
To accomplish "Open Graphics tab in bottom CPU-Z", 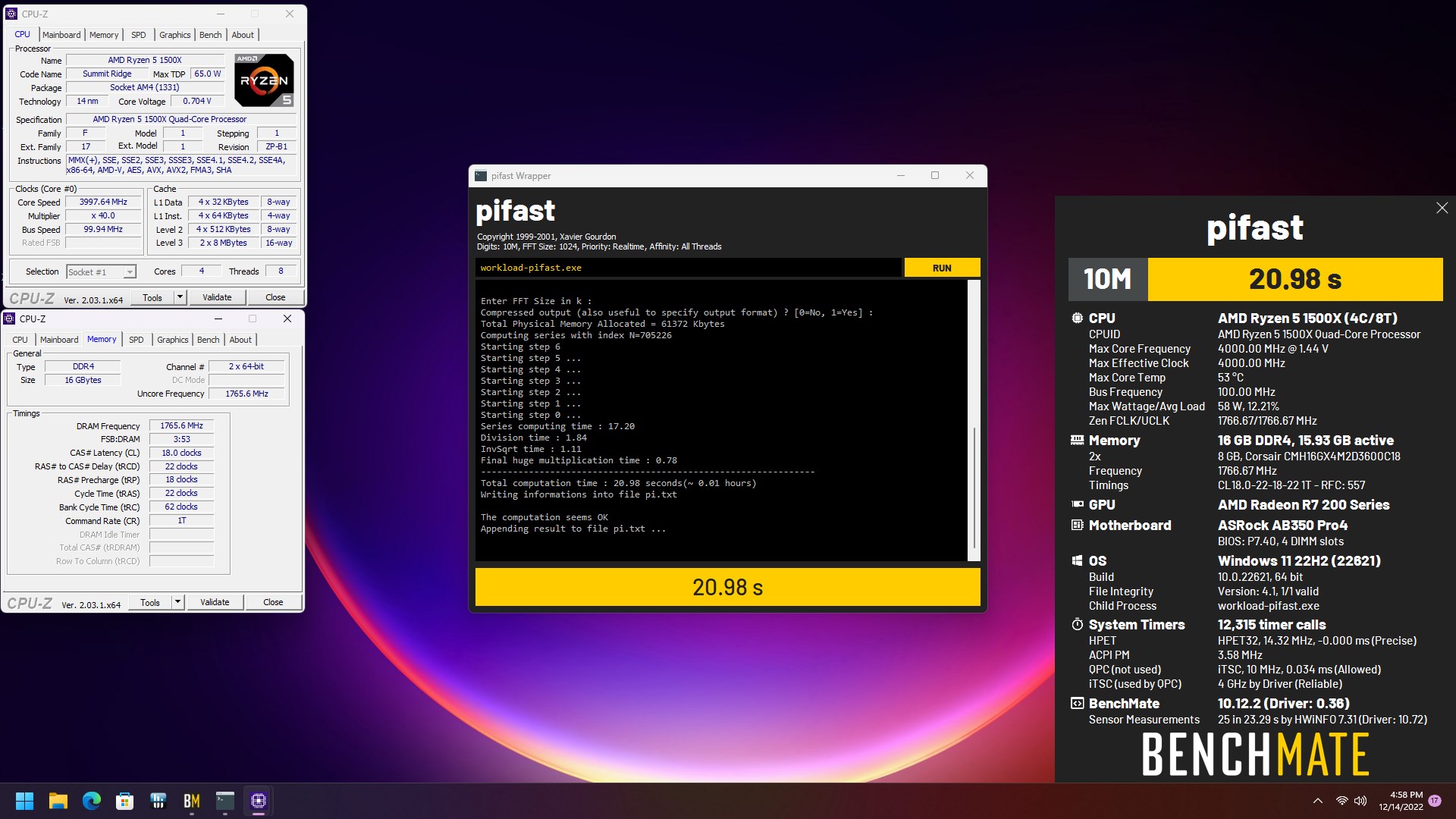I will tap(173, 340).
